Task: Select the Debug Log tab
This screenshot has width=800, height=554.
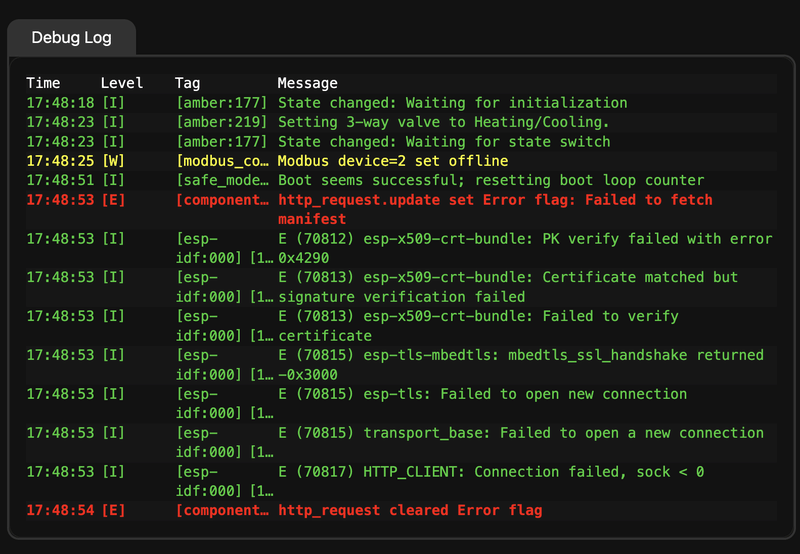Action: 71,38
